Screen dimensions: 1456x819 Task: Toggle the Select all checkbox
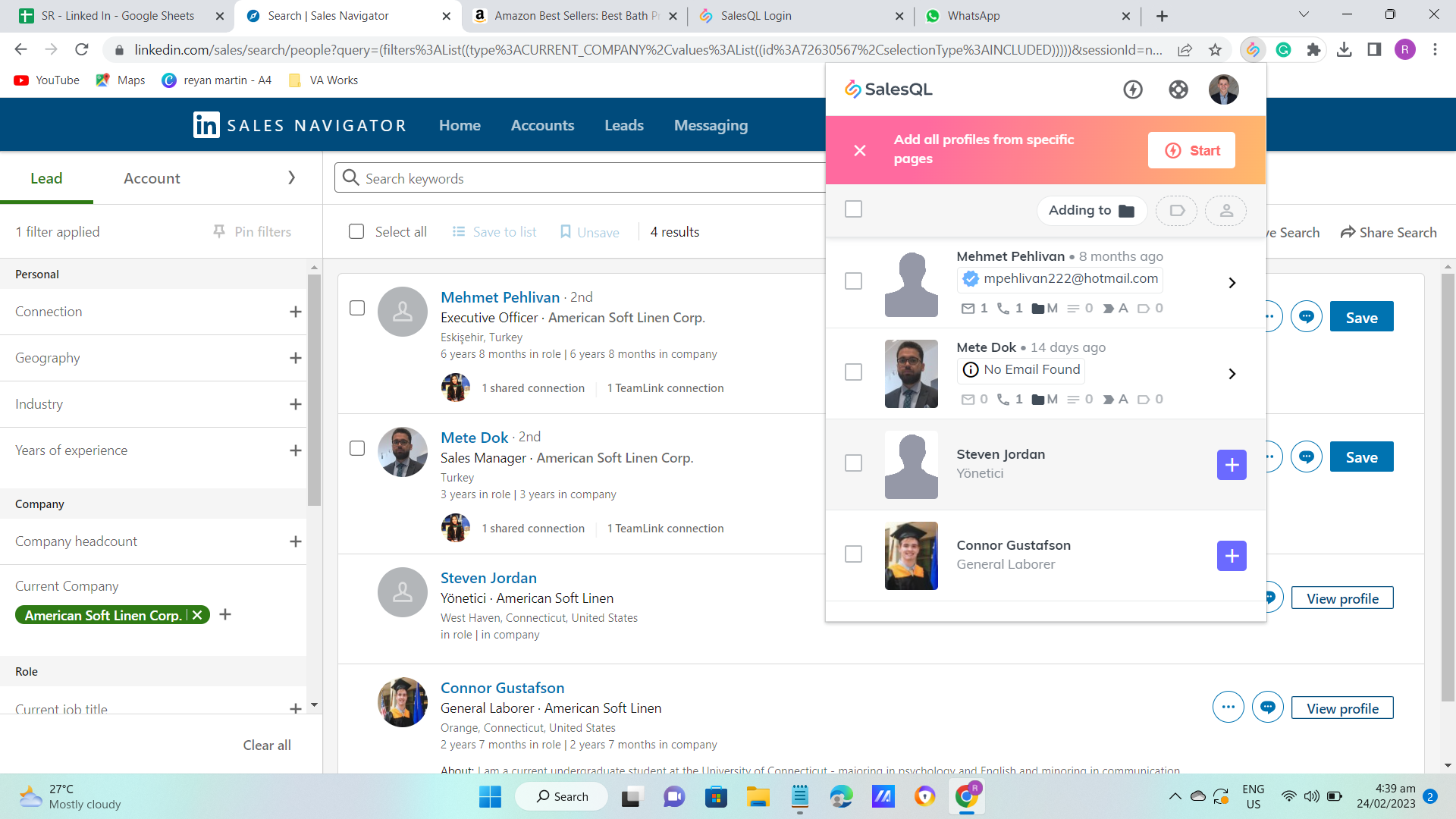click(x=356, y=232)
